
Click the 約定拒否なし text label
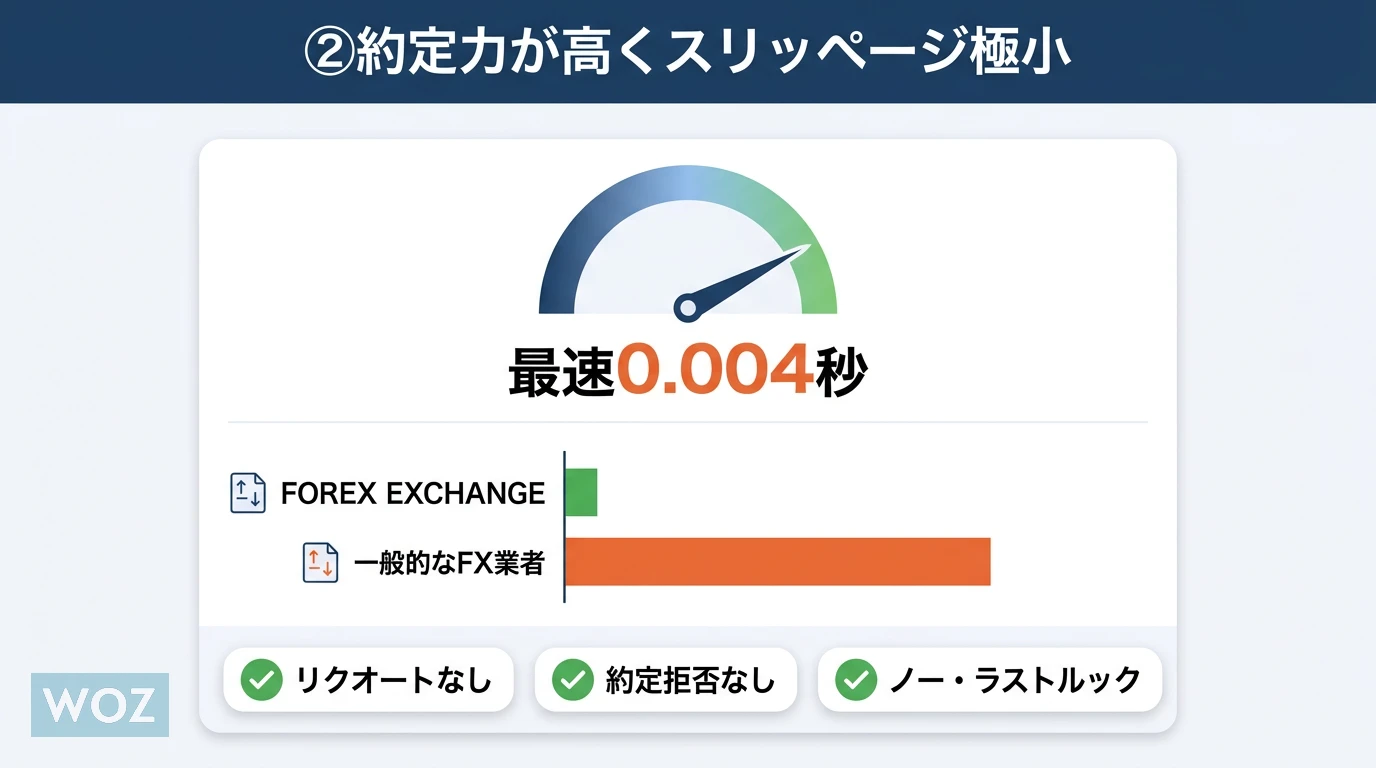690,681
